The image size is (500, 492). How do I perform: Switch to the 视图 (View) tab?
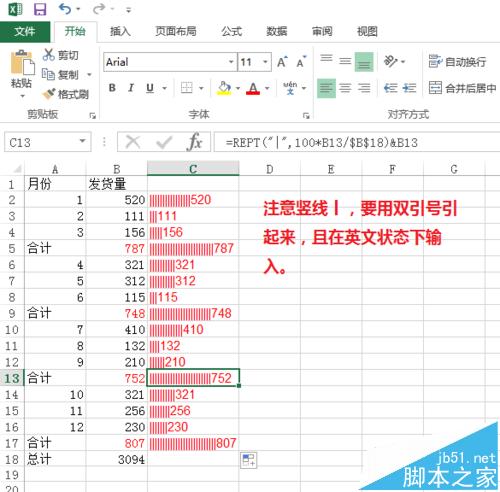(x=367, y=32)
